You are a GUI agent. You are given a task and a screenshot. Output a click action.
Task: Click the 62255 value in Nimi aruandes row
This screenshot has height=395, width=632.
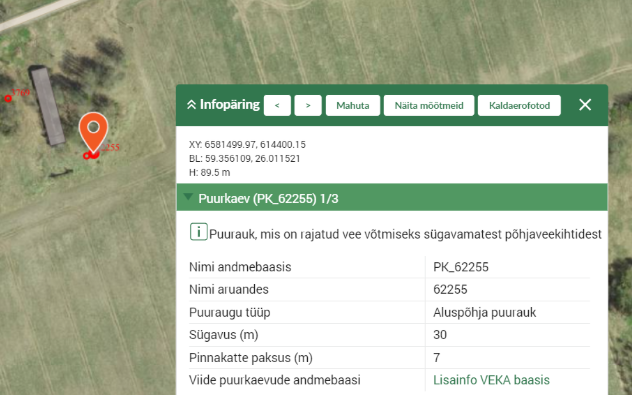point(450,289)
